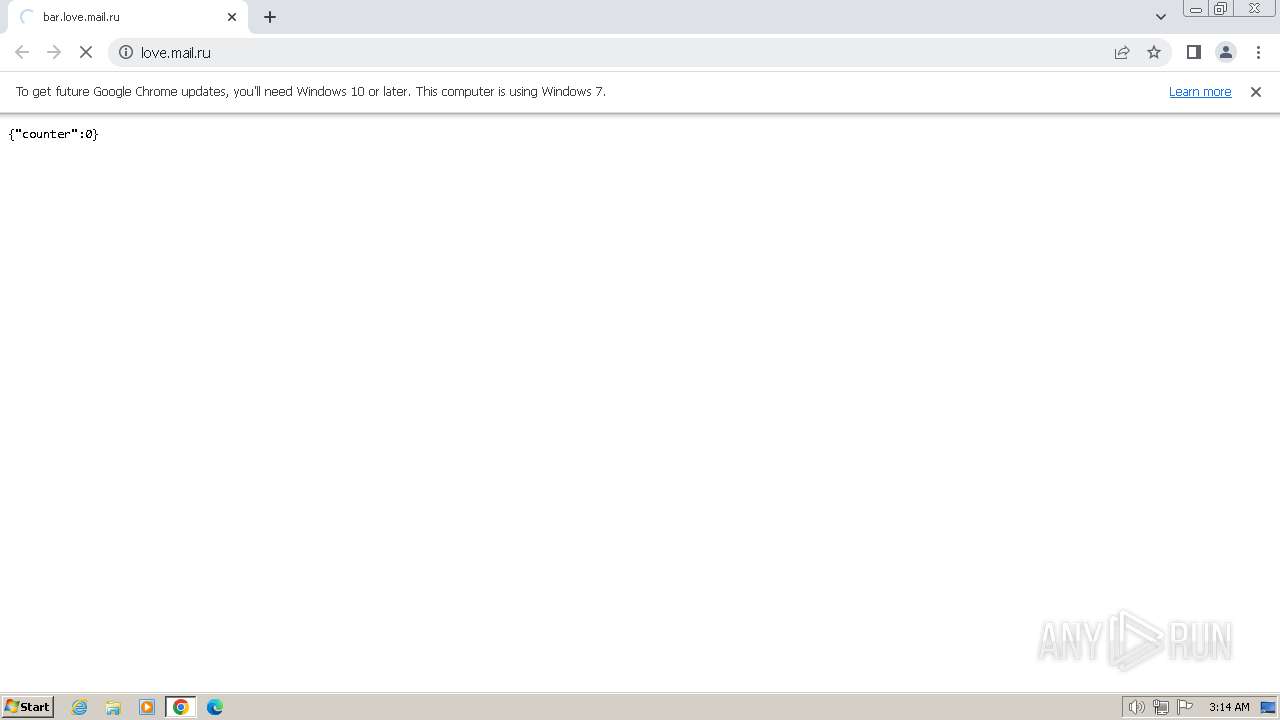Open the Chrome profile menu
Image resolution: width=1280 pixels, height=720 pixels.
1225,52
